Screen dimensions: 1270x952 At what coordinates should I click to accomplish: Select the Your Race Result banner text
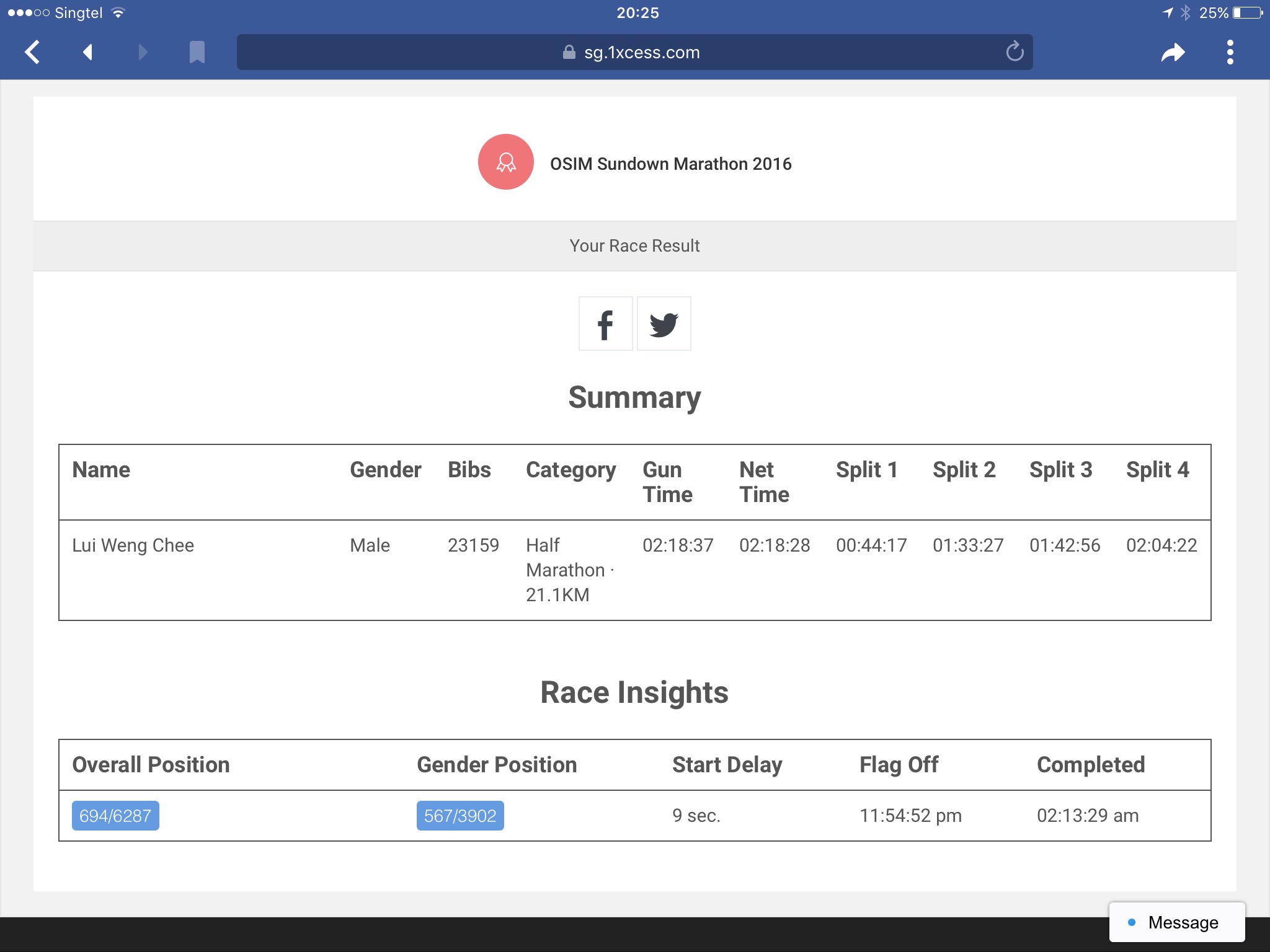point(634,246)
